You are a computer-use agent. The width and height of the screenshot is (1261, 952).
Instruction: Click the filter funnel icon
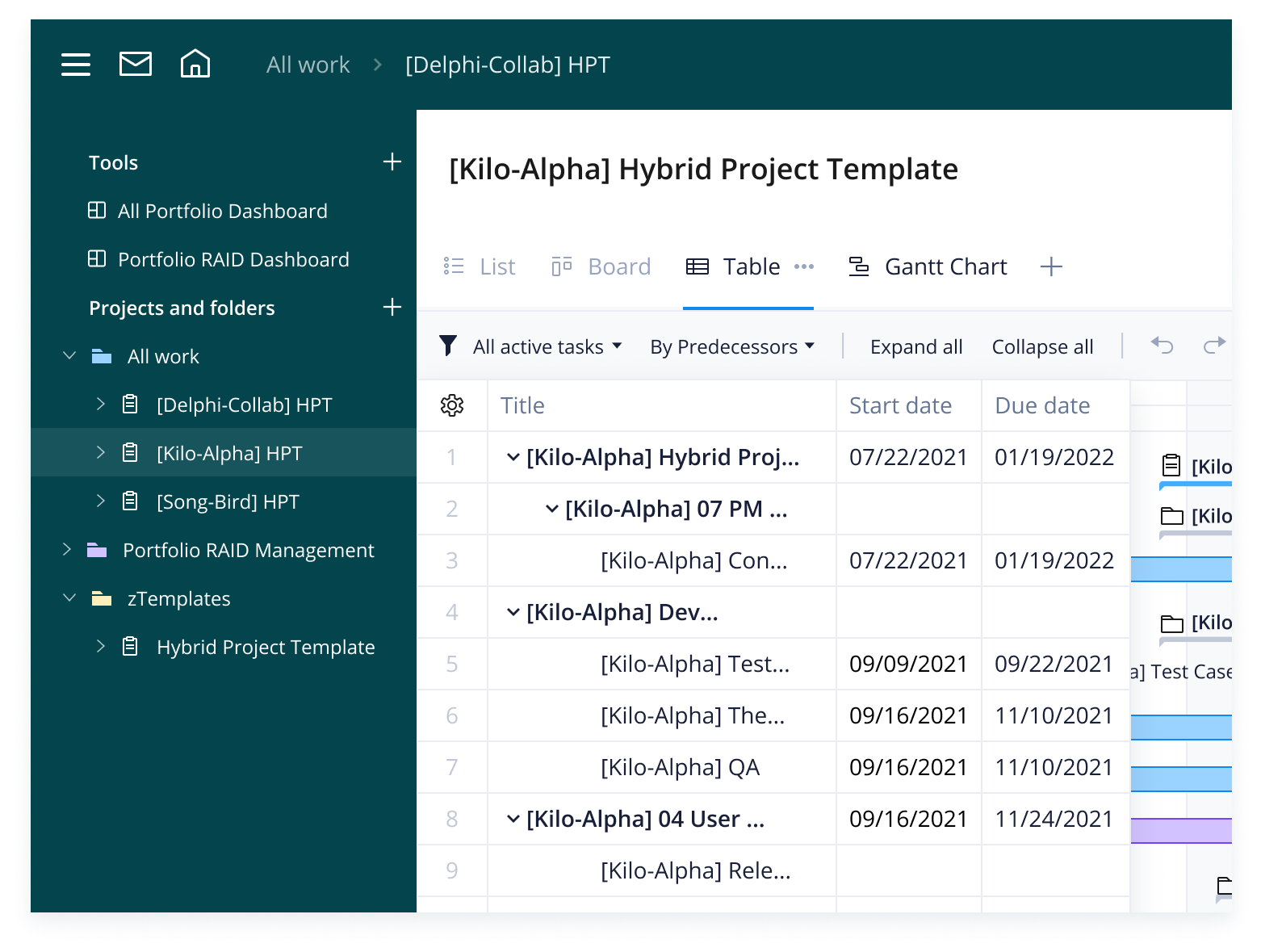(x=448, y=346)
